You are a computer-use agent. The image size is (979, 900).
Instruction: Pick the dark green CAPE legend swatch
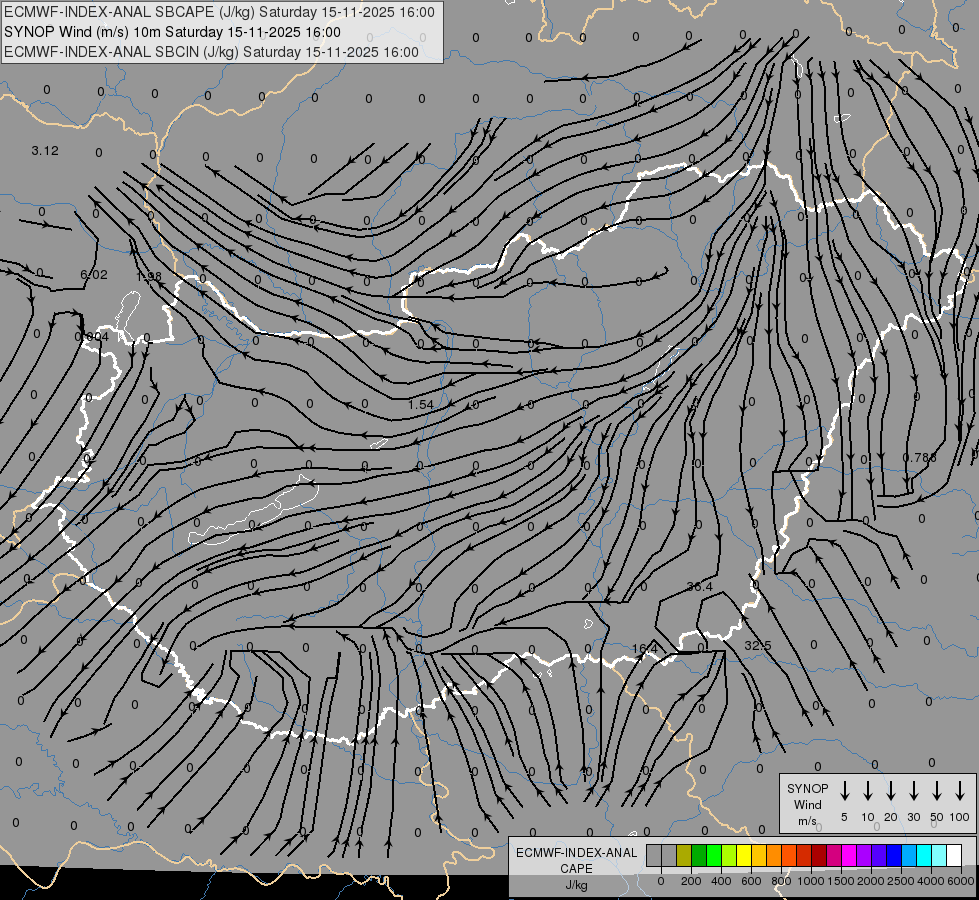coord(699,855)
